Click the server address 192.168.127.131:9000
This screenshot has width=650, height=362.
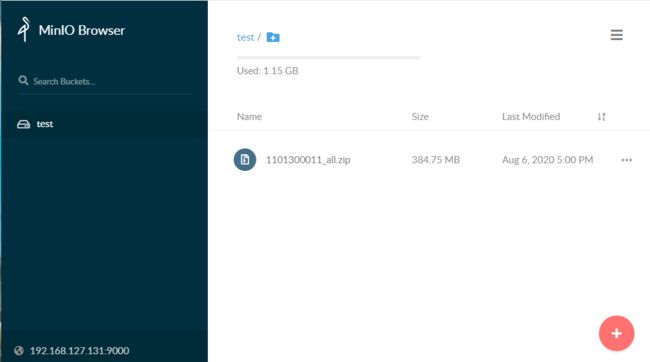79,350
